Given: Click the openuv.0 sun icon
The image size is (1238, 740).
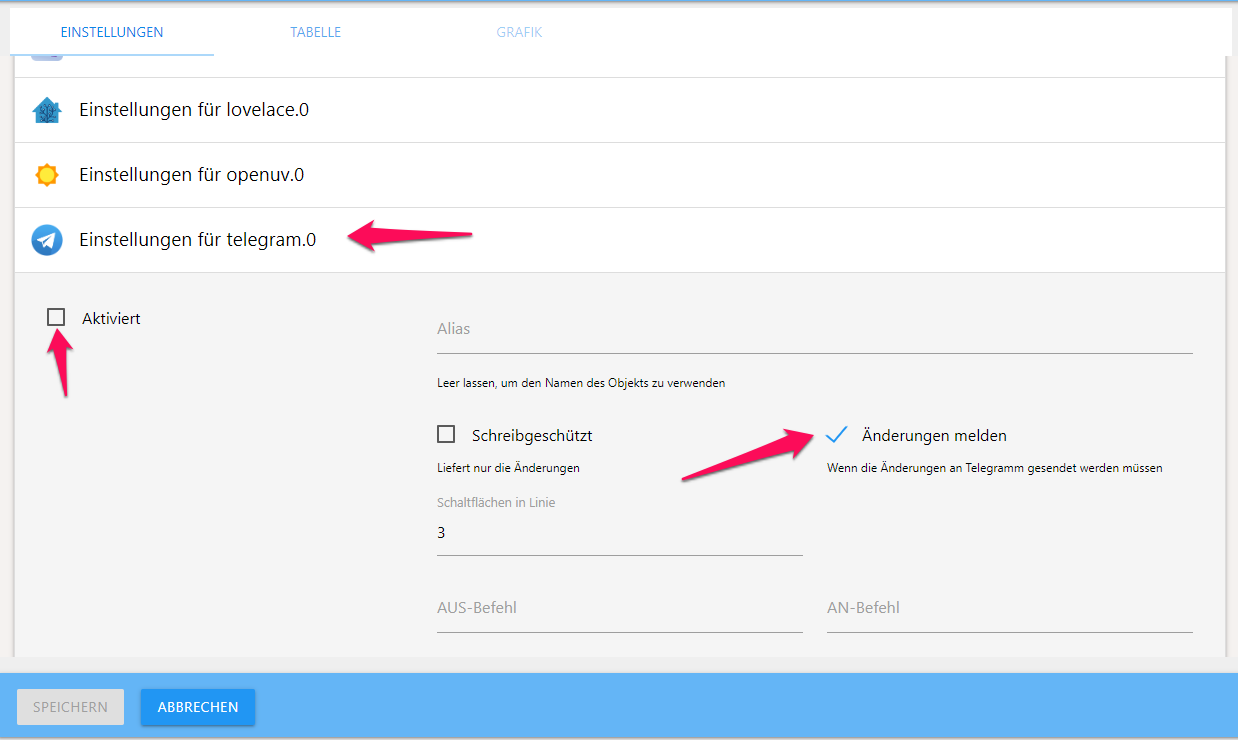Looking at the screenshot, I should pyautogui.click(x=47, y=175).
